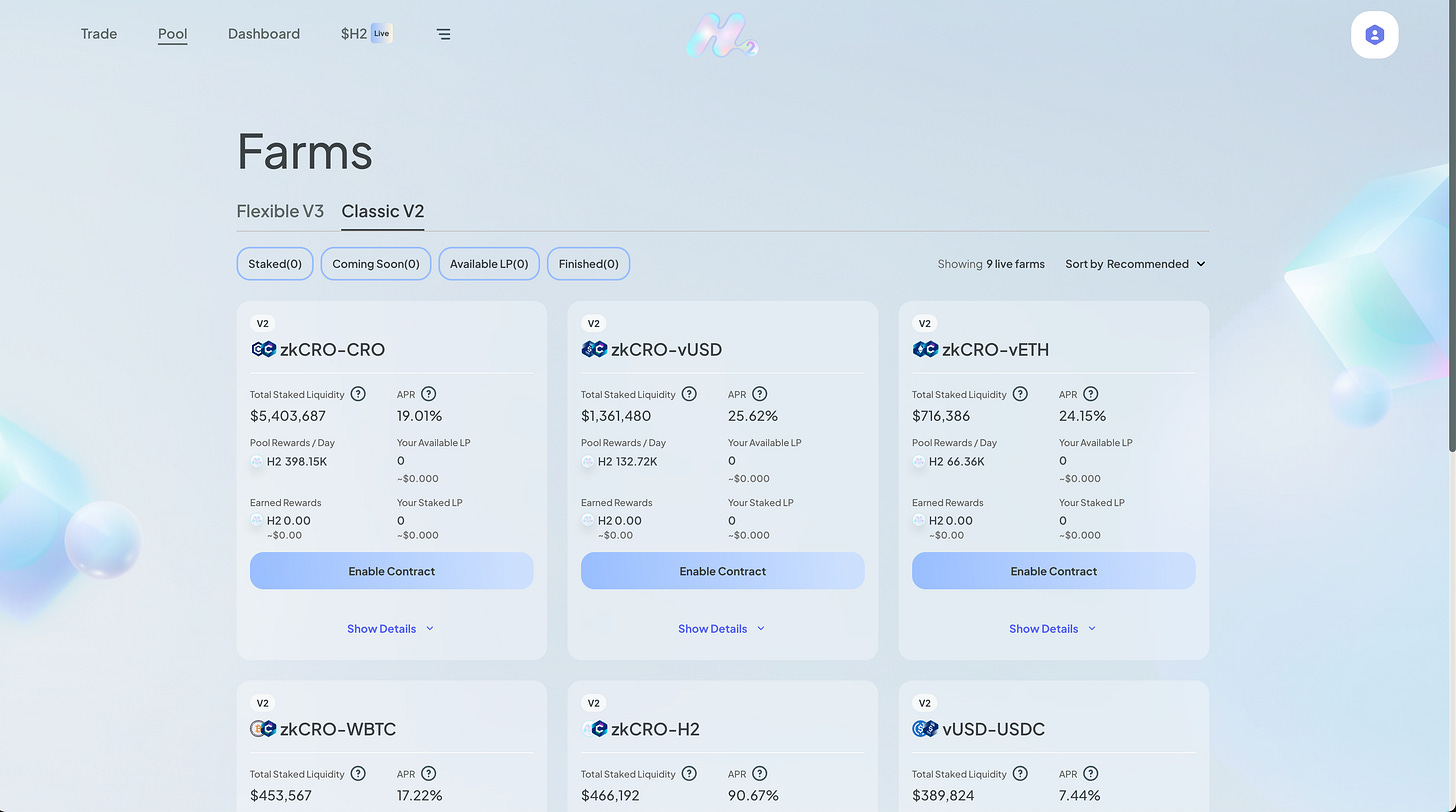The image size is (1456, 812).
Task: Expand Show Details on zkCRO-CRO card
Action: (391, 629)
